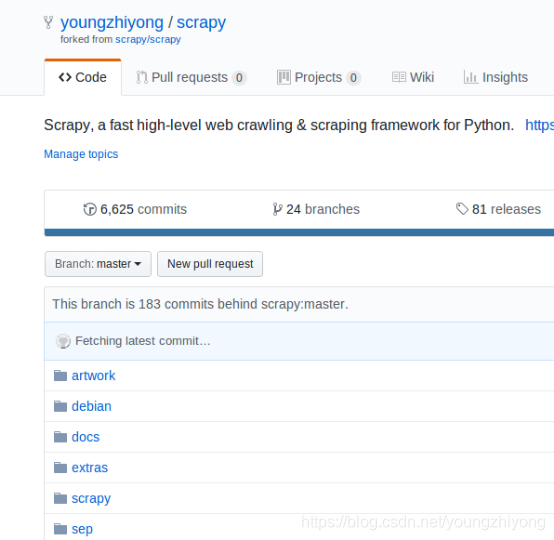Open the docs folder
The width and height of the screenshot is (554, 540).
(86, 437)
